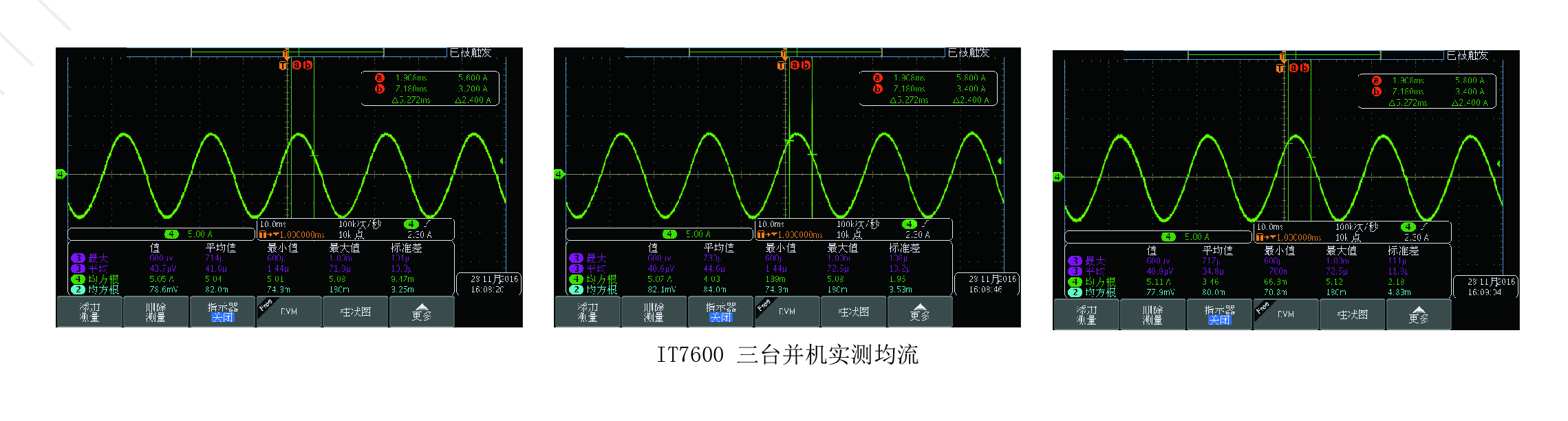Click channel 2 RMS badge in left measurement table
1568x421 pixels.
pyautogui.click(x=78, y=290)
